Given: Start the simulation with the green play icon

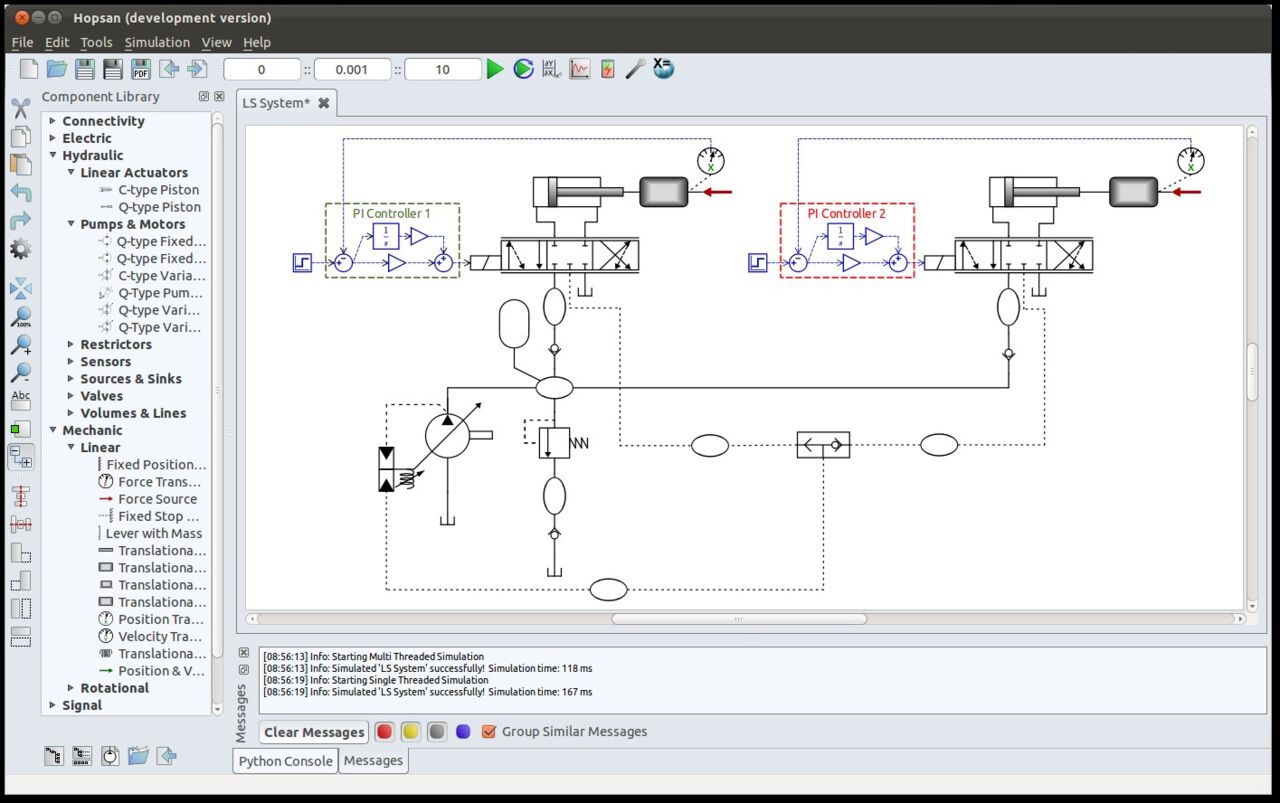Looking at the screenshot, I should click(x=495, y=69).
